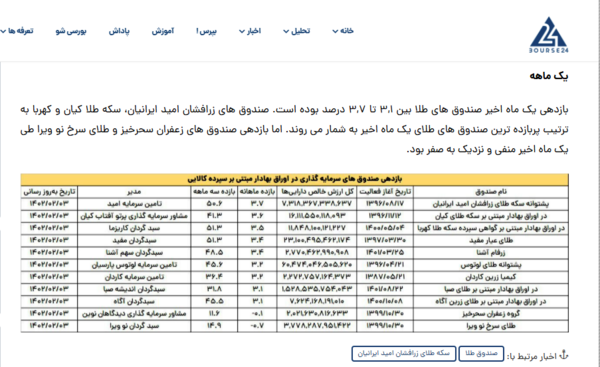The width and height of the screenshot is (600, 367).
Task: Select fund name پشتوانه سکه طلای زرافشان امید ایرانیان
Action: point(491,204)
